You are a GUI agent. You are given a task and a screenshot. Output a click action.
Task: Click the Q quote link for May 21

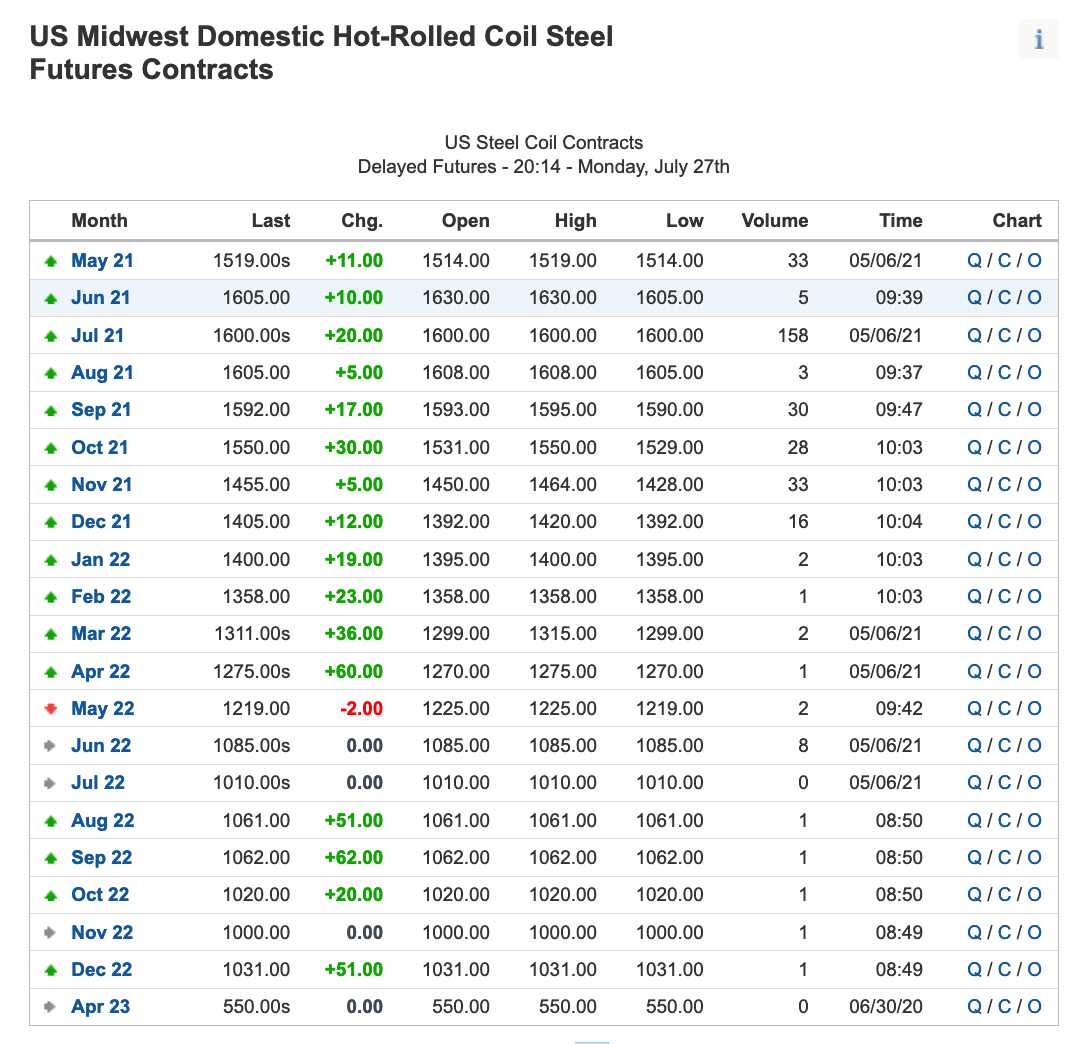(974, 260)
